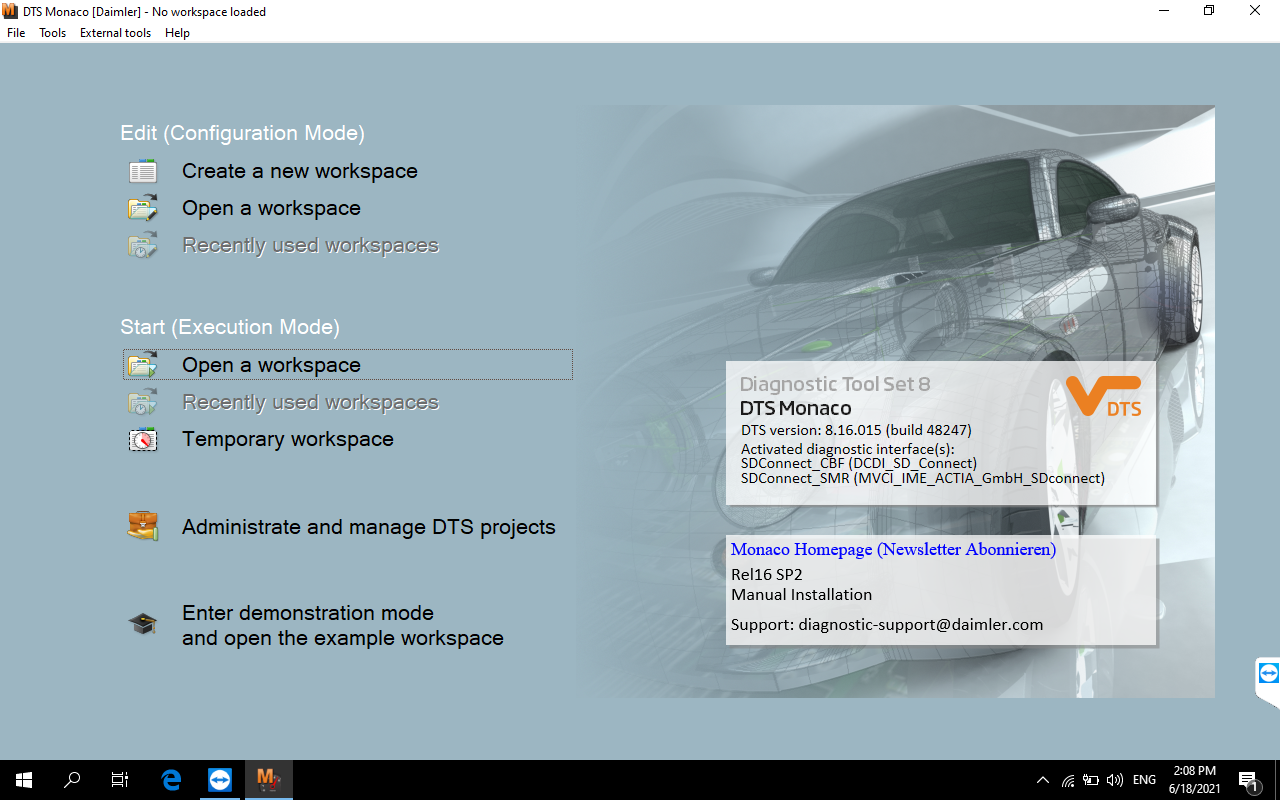
Task: Click Recently used workspaces text under Edit mode
Action: pos(310,245)
